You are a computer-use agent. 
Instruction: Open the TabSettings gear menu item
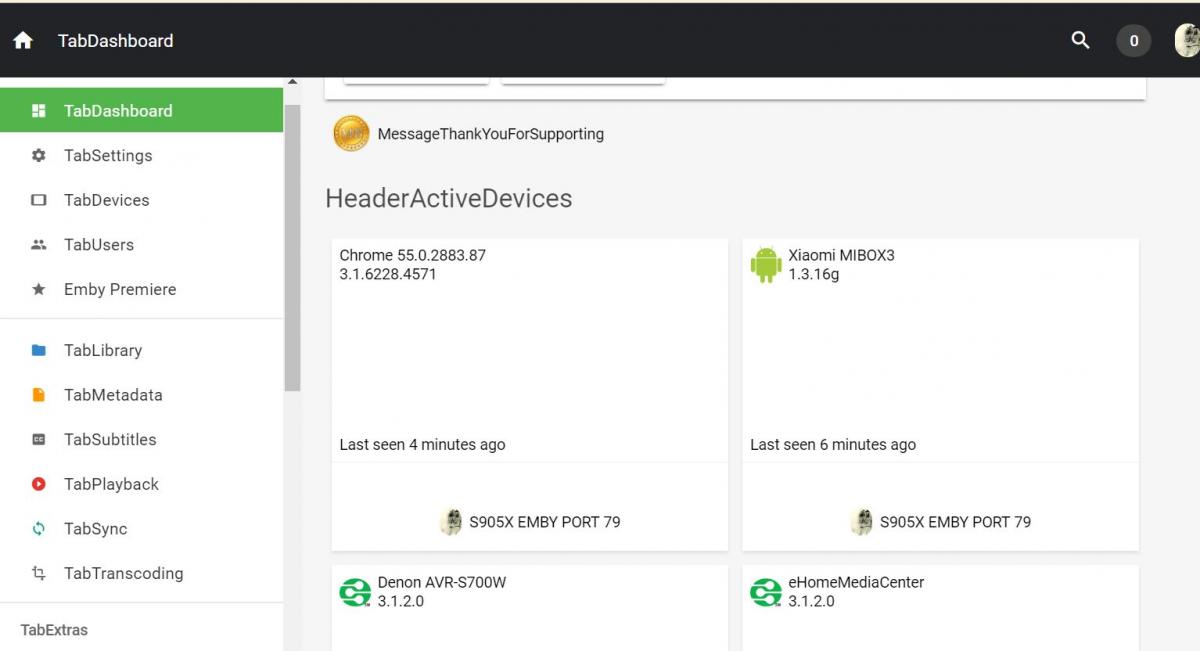click(x=108, y=155)
